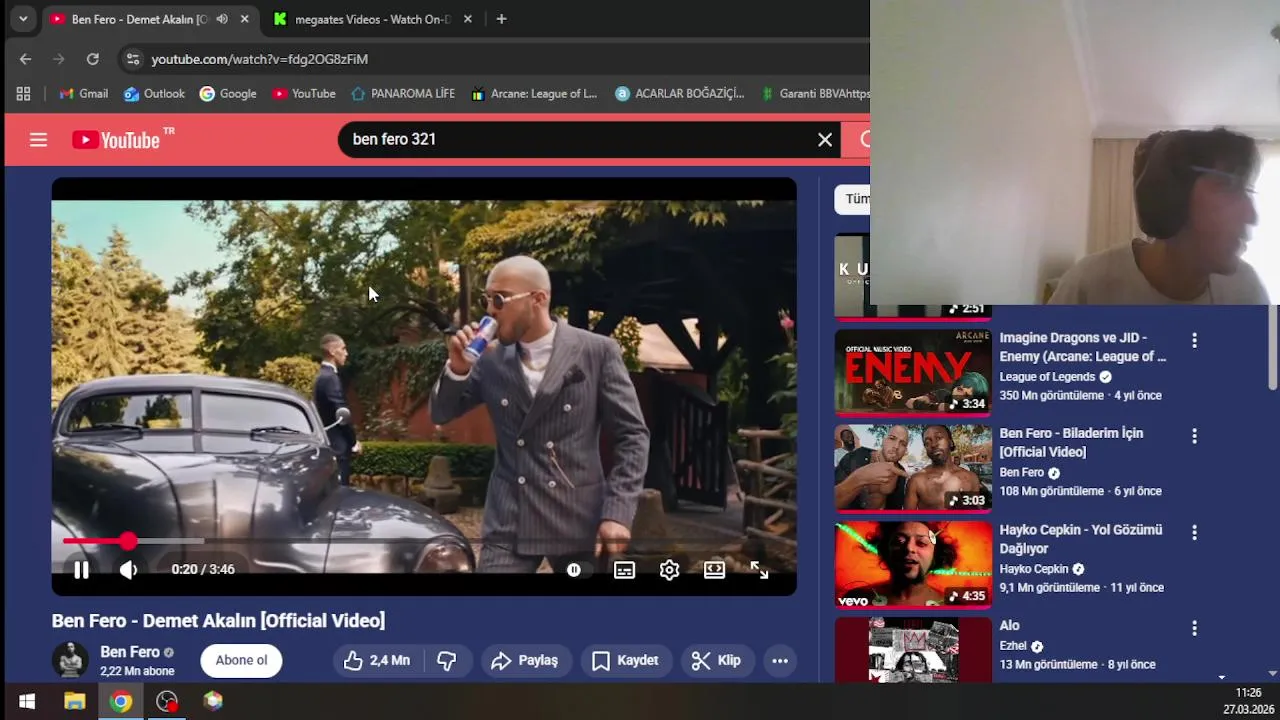This screenshot has height=720, width=1280.
Task: Open the Gmail bookmark
Action: point(83,93)
